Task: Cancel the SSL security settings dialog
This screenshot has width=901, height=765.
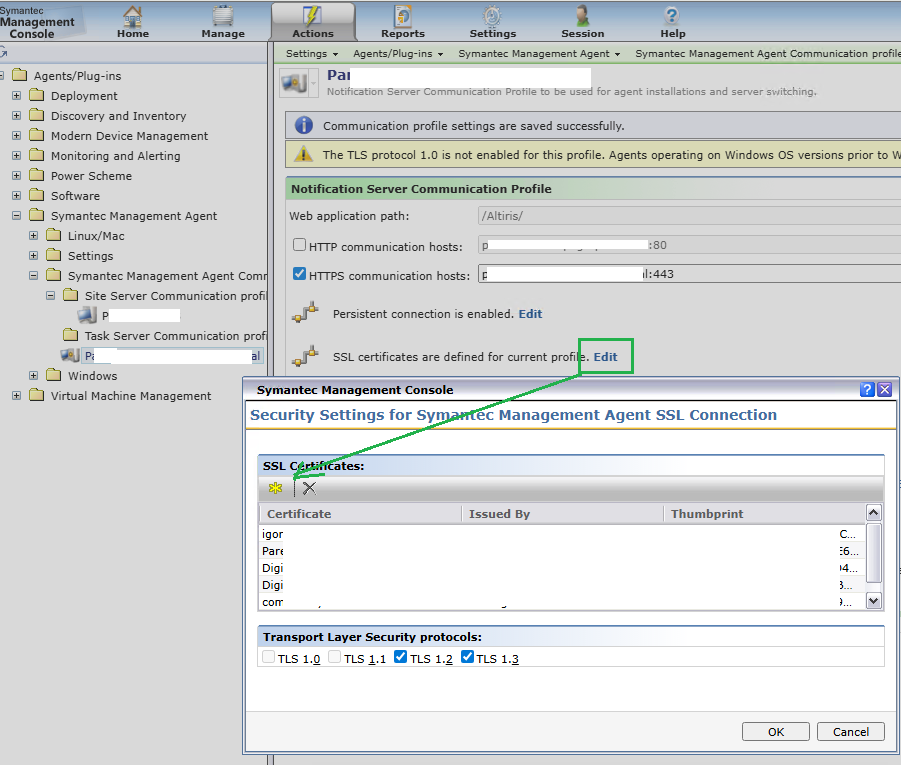Action: 850,732
